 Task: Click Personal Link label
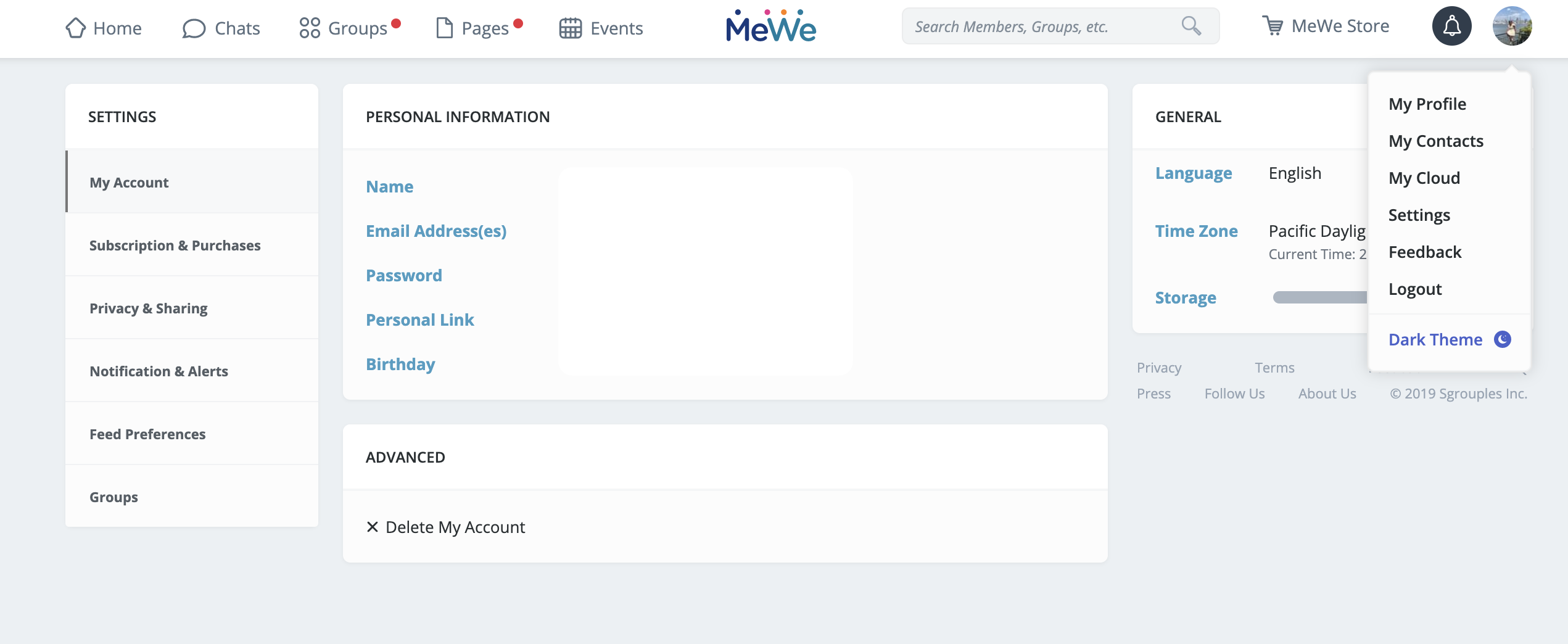(420, 320)
